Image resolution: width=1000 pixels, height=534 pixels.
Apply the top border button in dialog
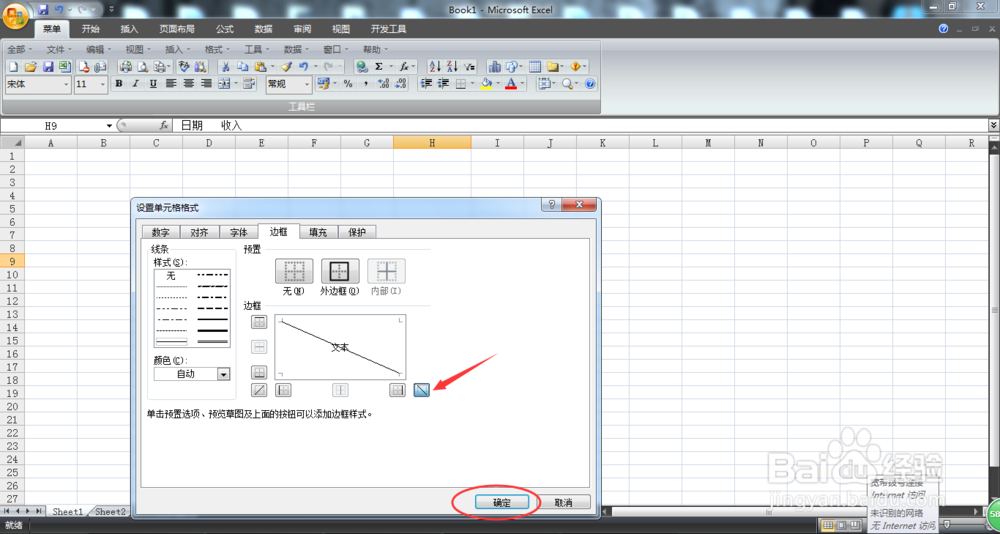[x=259, y=322]
